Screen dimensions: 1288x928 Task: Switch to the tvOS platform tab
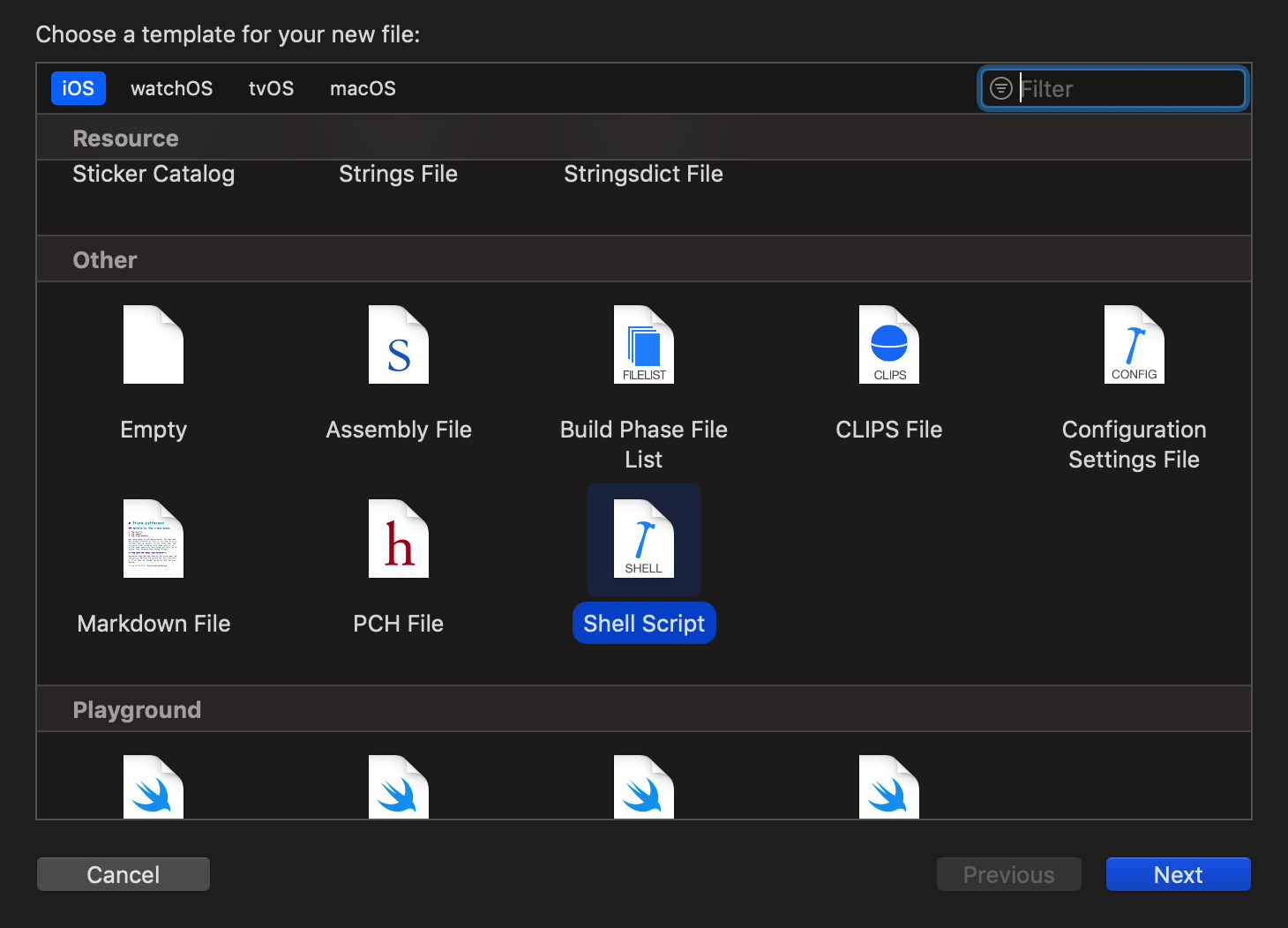[272, 88]
